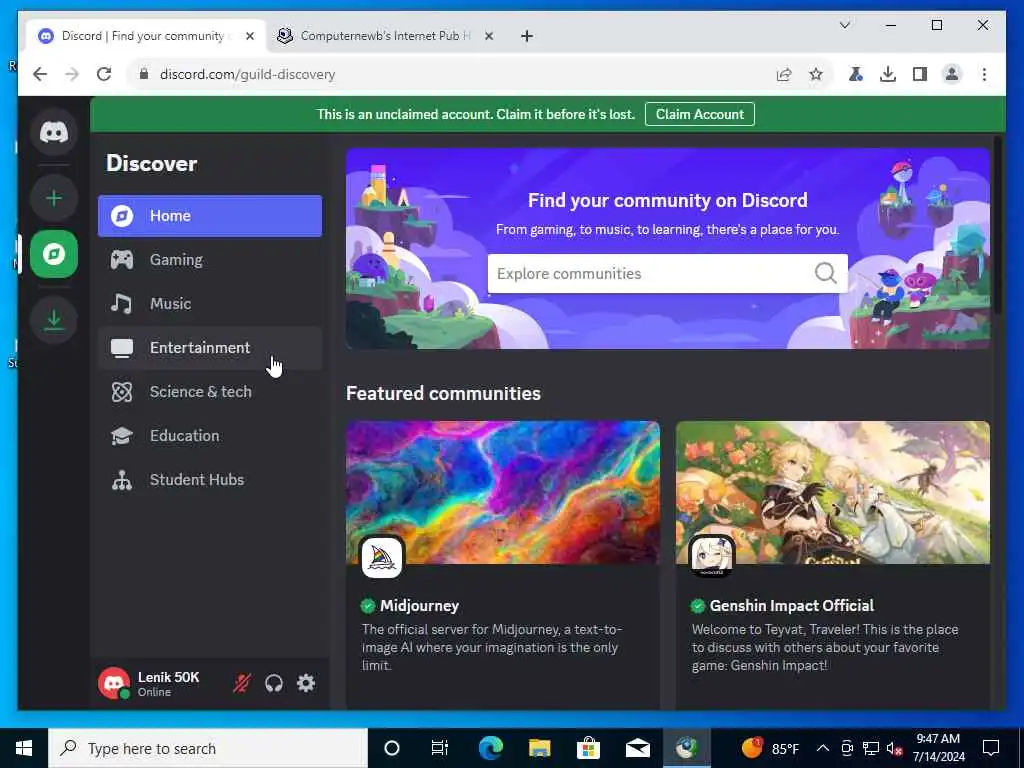Open the Science & tech category
The width and height of the screenshot is (1024, 768).
(x=210, y=391)
